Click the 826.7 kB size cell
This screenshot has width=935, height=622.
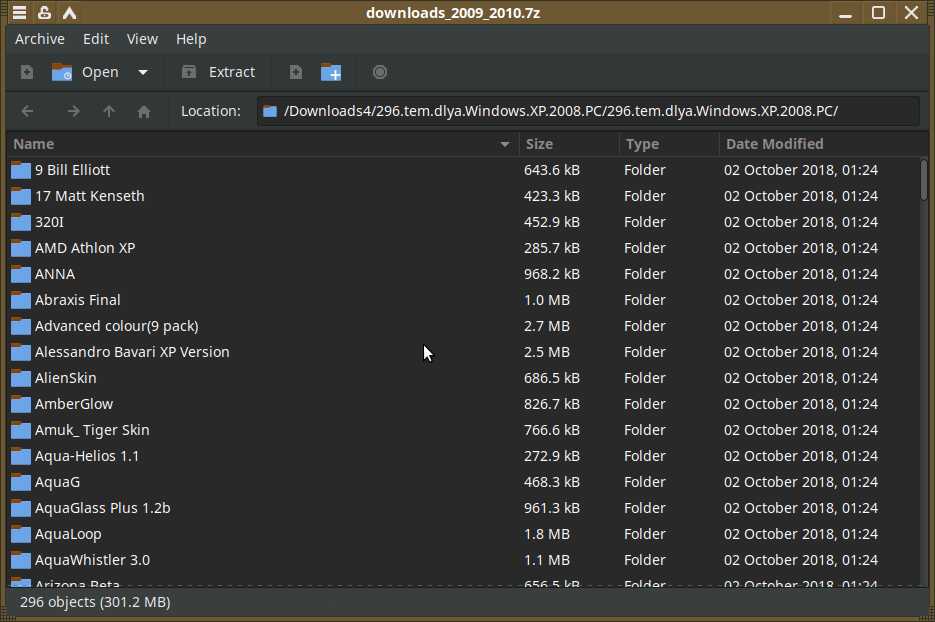click(x=552, y=404)
